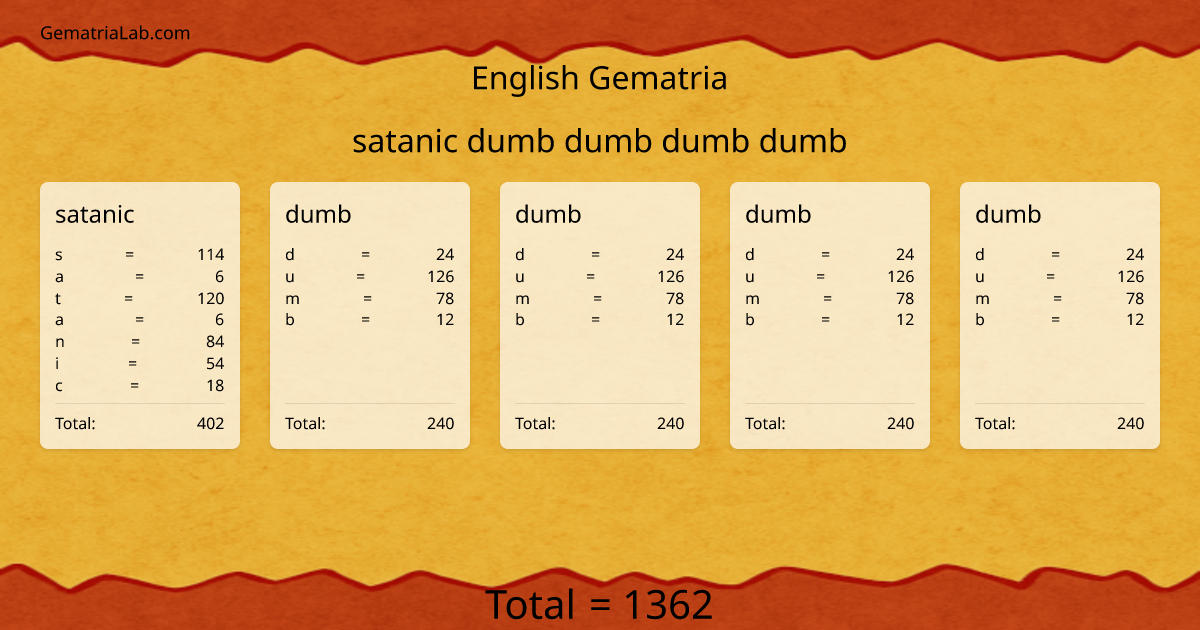Click letter 'c' in the satanic card
Image resolution: width=1200 pixels, height=630 pixels.
[x=59, y=386]
